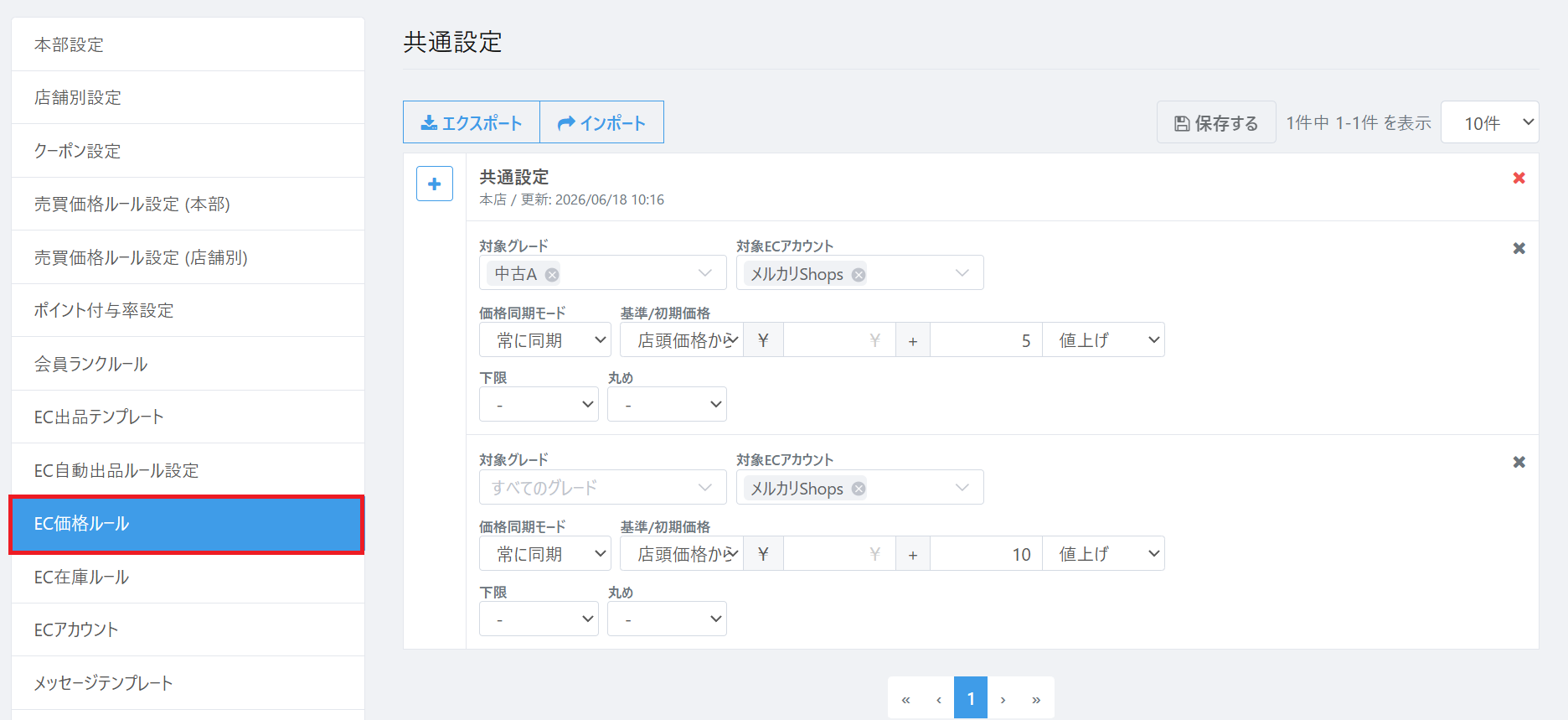Click the input field showing value 10
Image resolution: width=1568 pixels, height=720 pixels.
click(x=987, y=554)
